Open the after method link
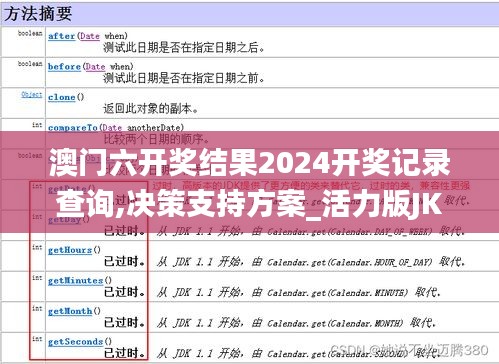 click(x=61, y=36)
